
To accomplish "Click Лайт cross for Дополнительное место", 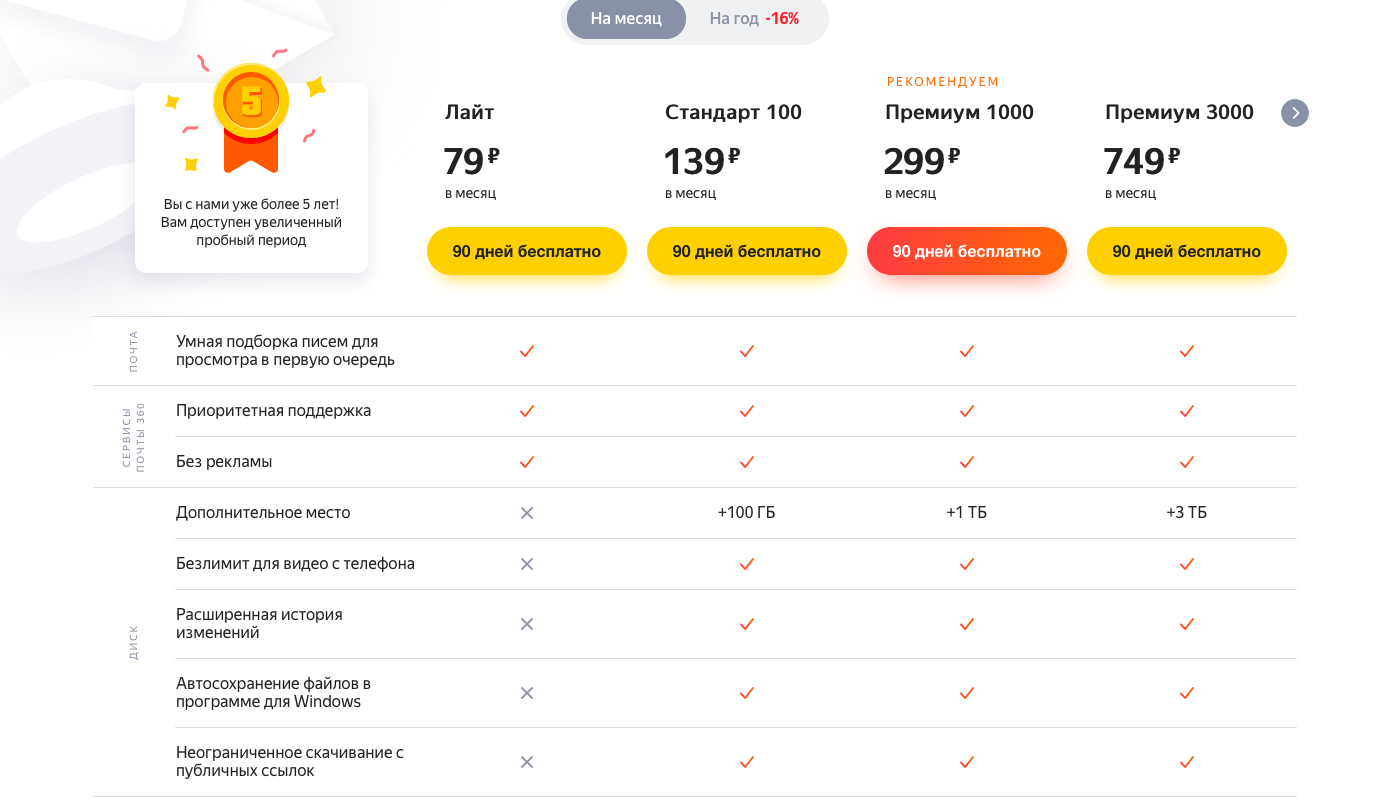I will pos(527,513).
